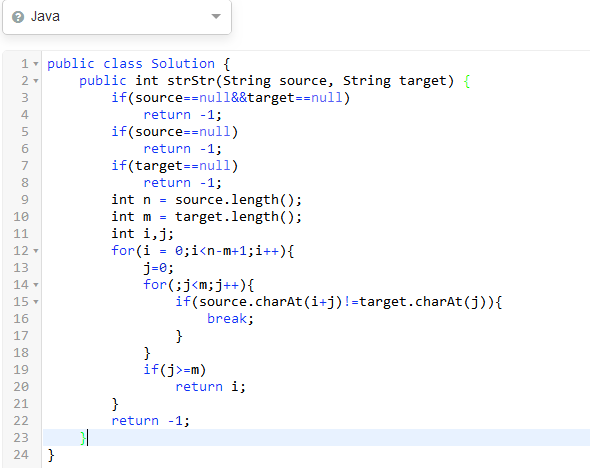Collapse the strStr method fold arrow on line 2
Screen dimensions: 590x468
coord(36,81)
